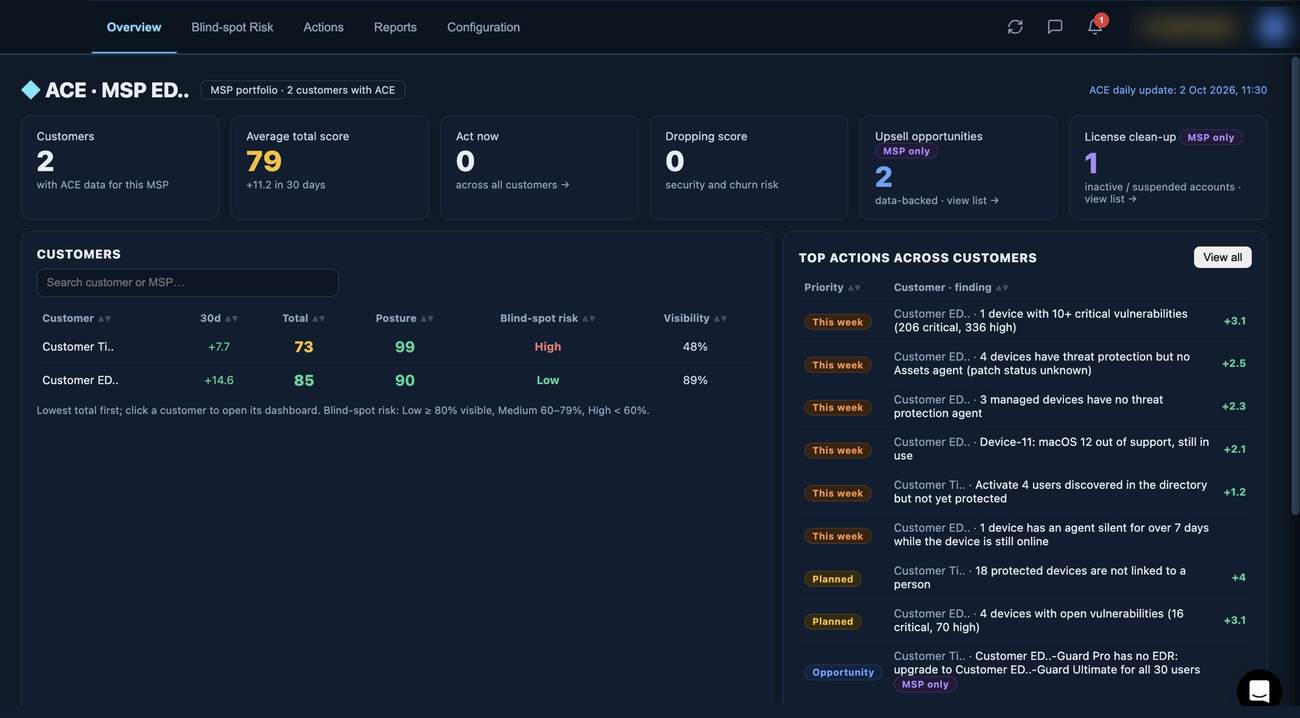Switch to the Overview tab

(134, 27)
